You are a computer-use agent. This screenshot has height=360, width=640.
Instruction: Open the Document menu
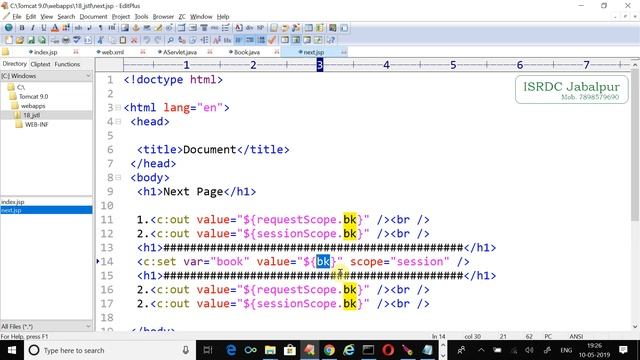(x=93, y=17)
